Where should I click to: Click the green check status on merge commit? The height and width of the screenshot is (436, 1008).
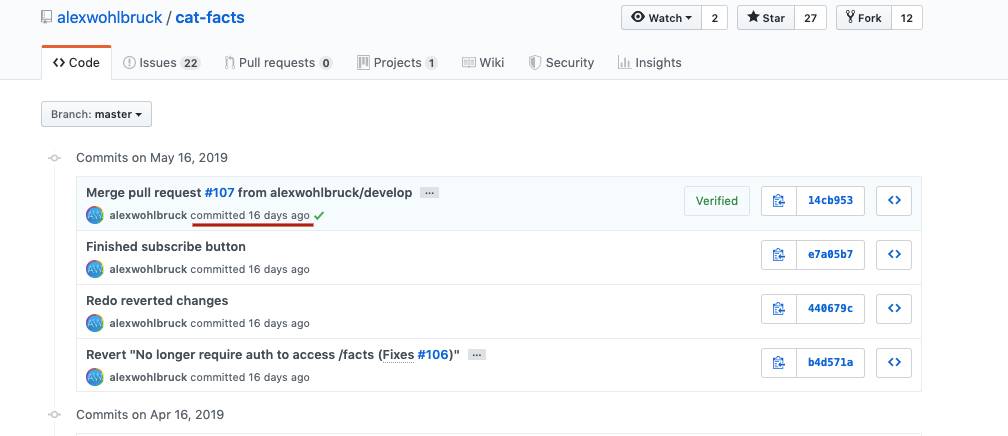(x=320, y=215)
